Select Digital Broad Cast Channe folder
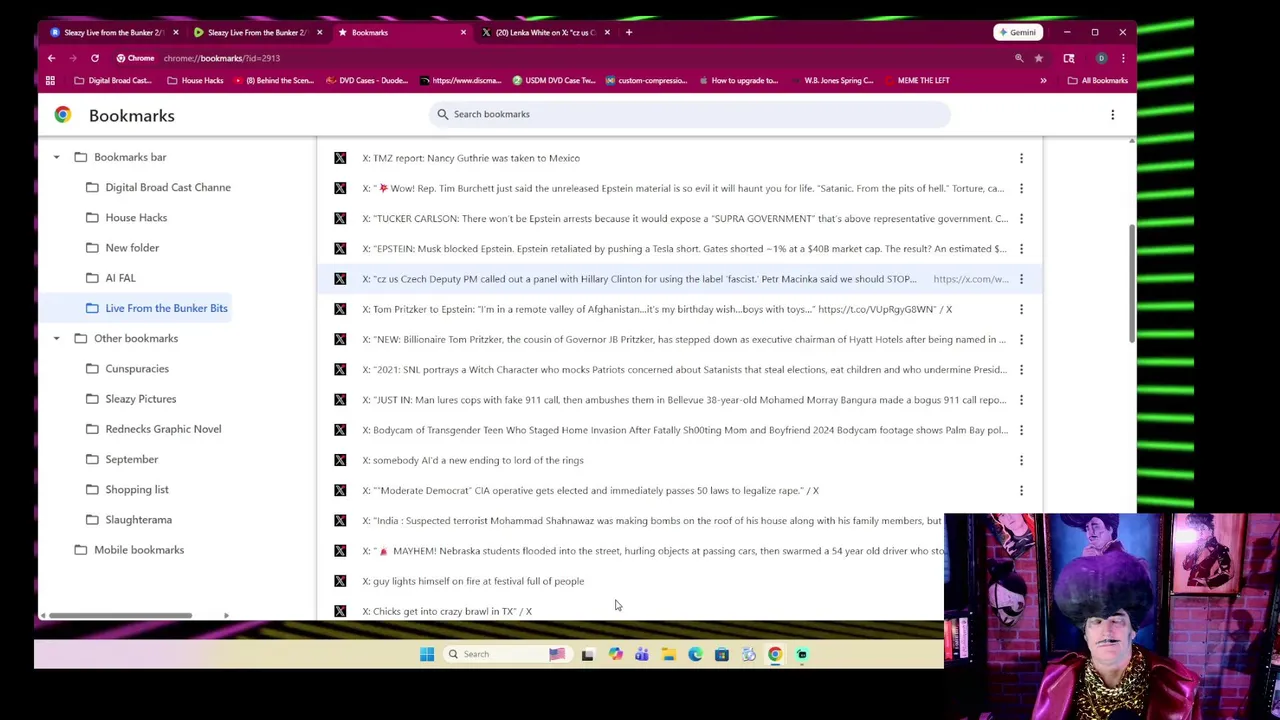Image resolution: width=1280 pixels, height=720 pixels. point(158,187)
